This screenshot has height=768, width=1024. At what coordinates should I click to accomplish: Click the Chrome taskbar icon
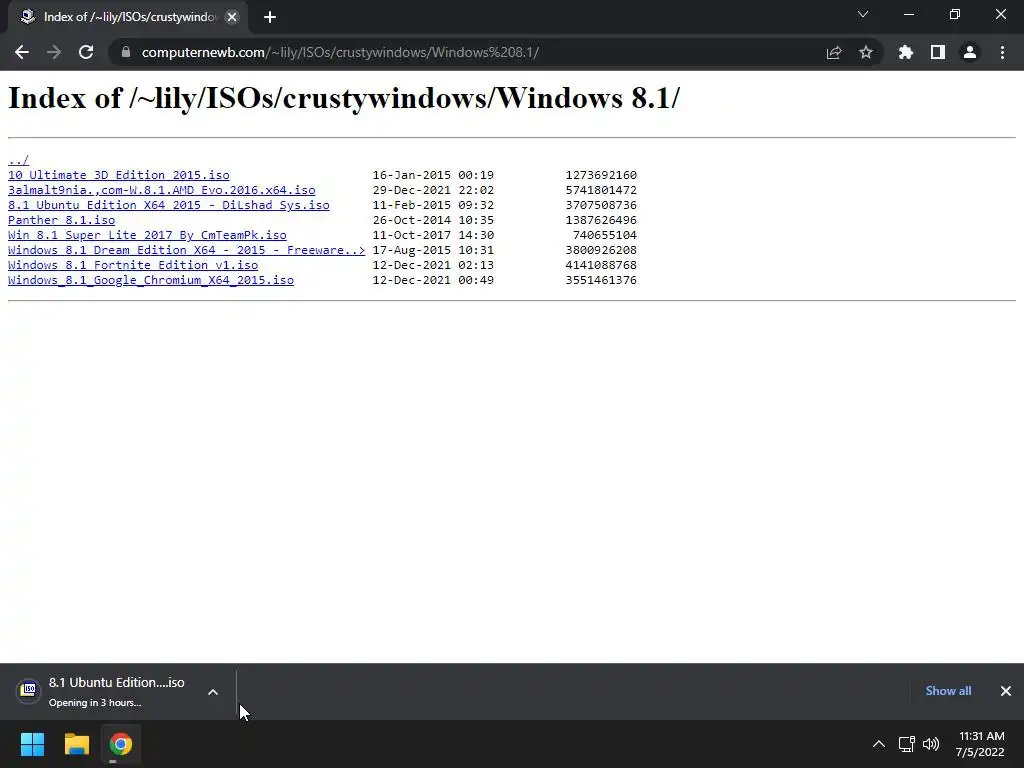(x=120, y=744)
